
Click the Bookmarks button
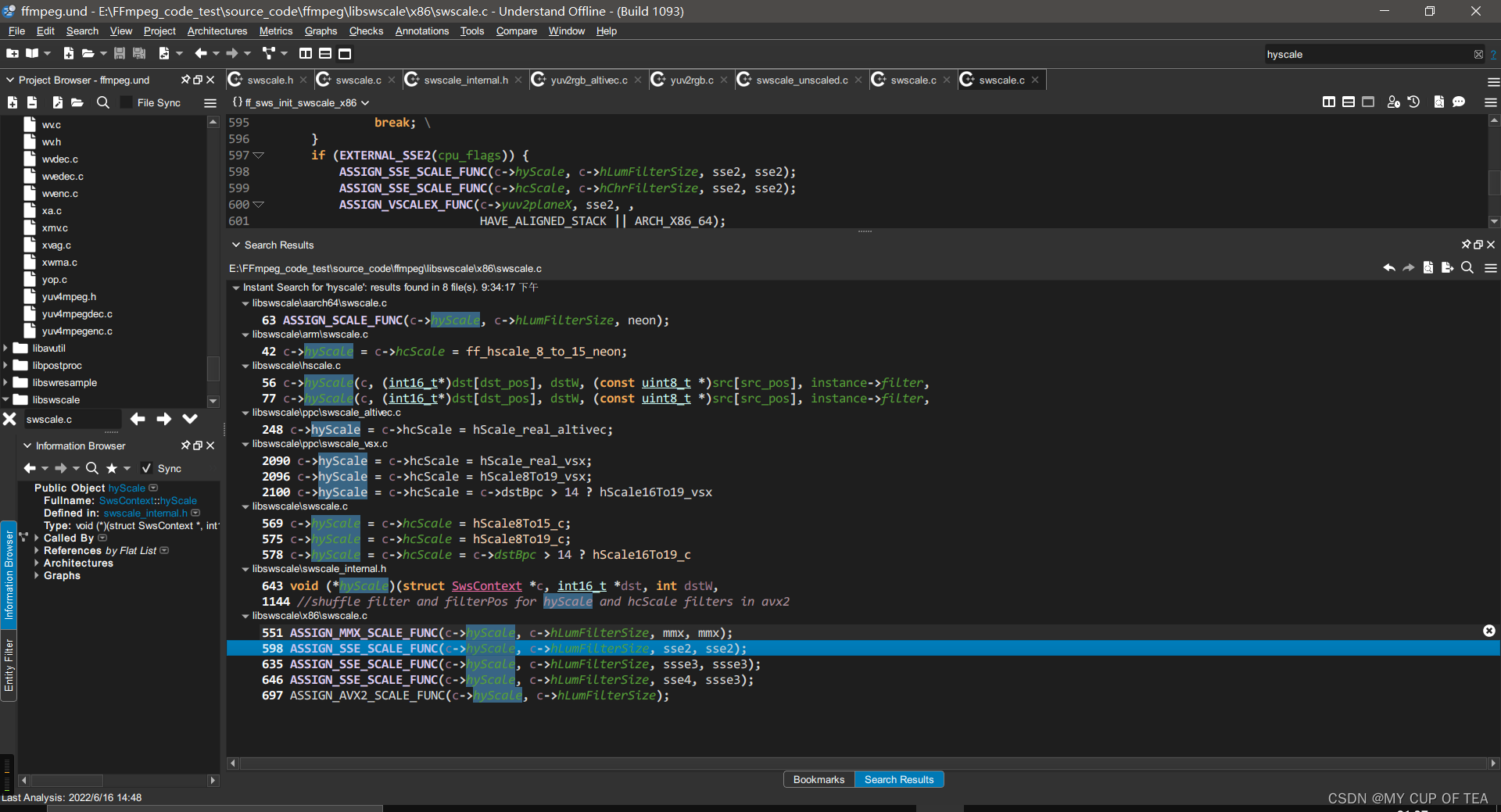tap(819, 779)
